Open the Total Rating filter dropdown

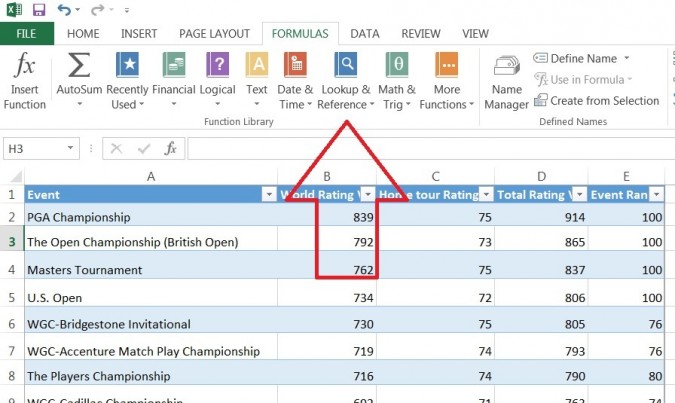[x=579, y=195]
